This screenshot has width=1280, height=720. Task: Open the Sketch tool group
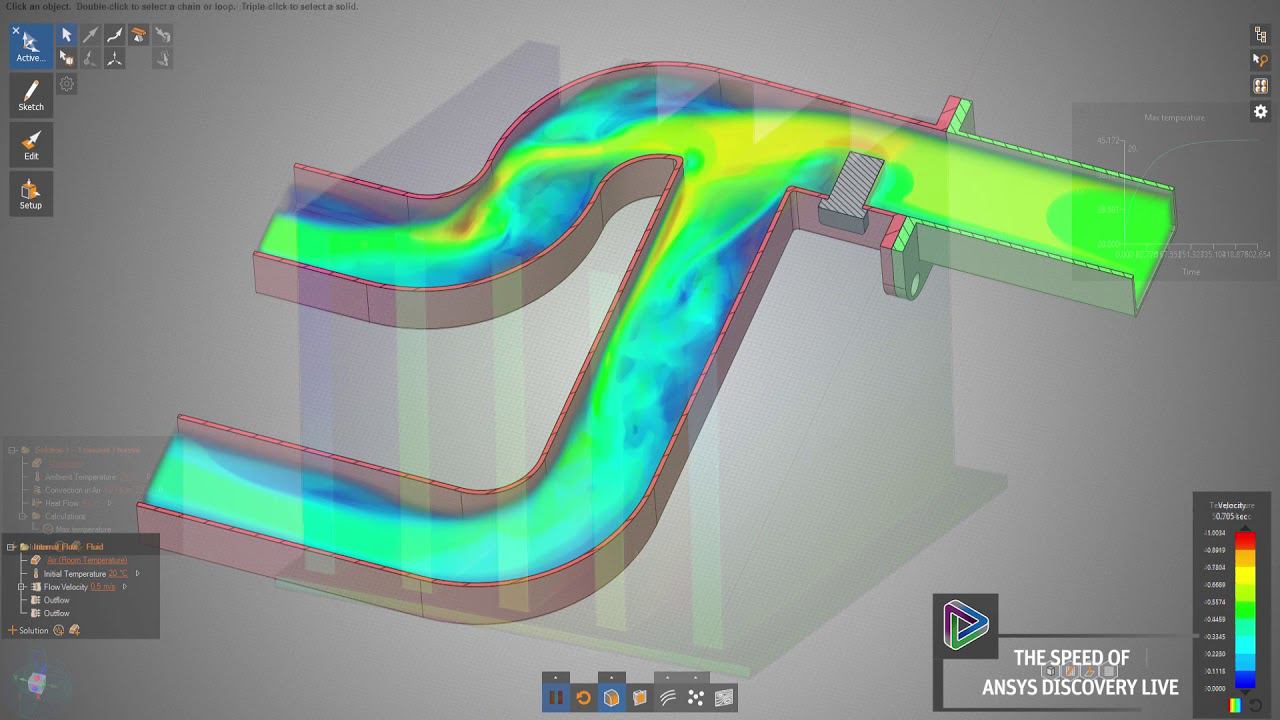click(x=31, y=95)
